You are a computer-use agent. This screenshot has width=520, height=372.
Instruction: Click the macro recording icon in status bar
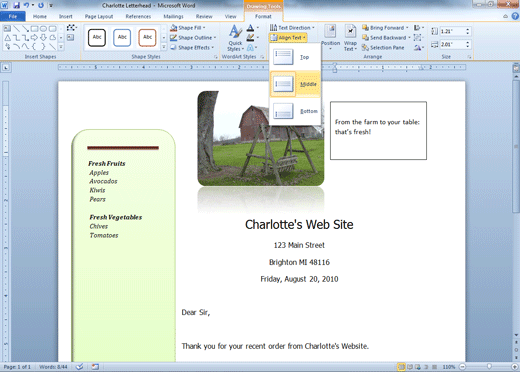95,367
